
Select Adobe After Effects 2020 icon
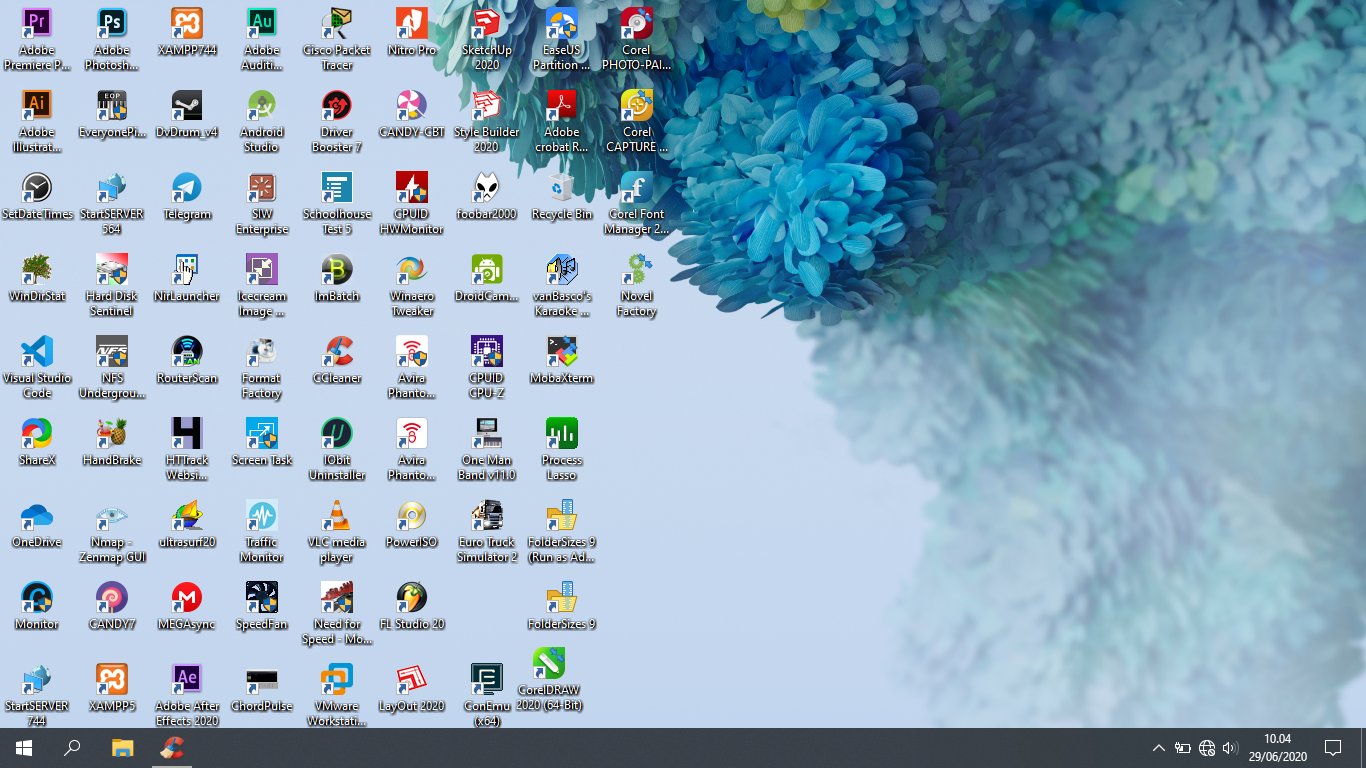click(x=187, y=694)
